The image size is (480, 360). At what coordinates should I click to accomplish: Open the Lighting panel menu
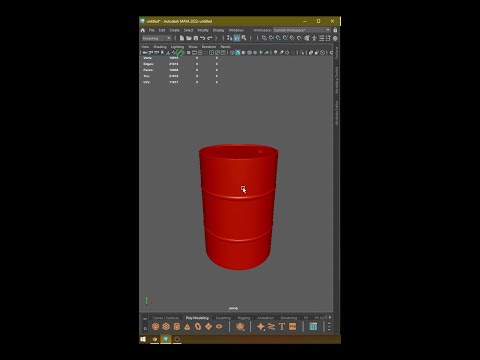(177, 47)
